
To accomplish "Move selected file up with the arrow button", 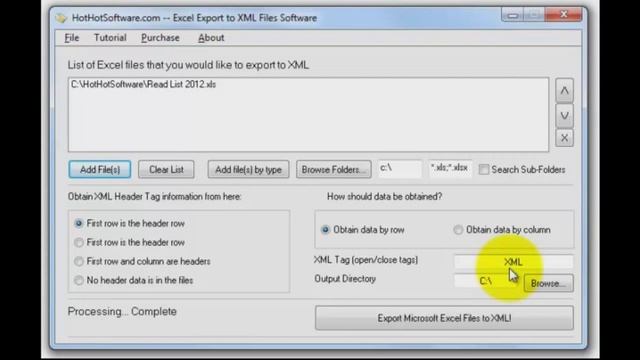I will 564,91.
